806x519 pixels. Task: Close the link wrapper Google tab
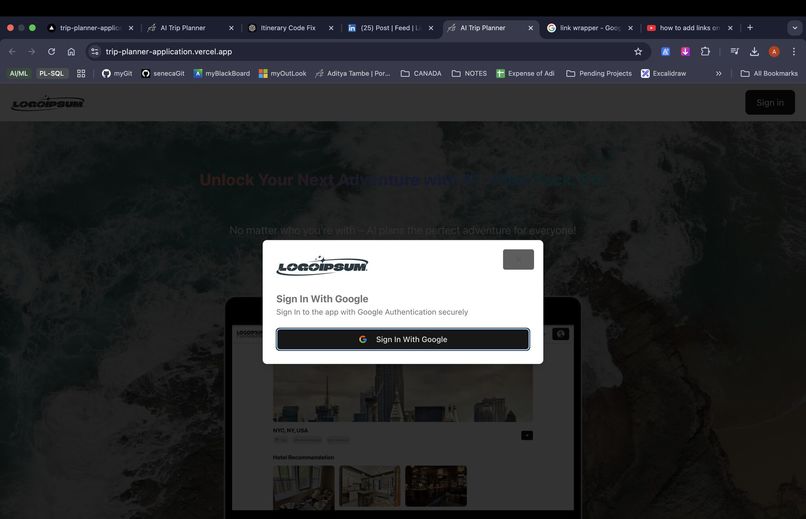tap(630, 28)
